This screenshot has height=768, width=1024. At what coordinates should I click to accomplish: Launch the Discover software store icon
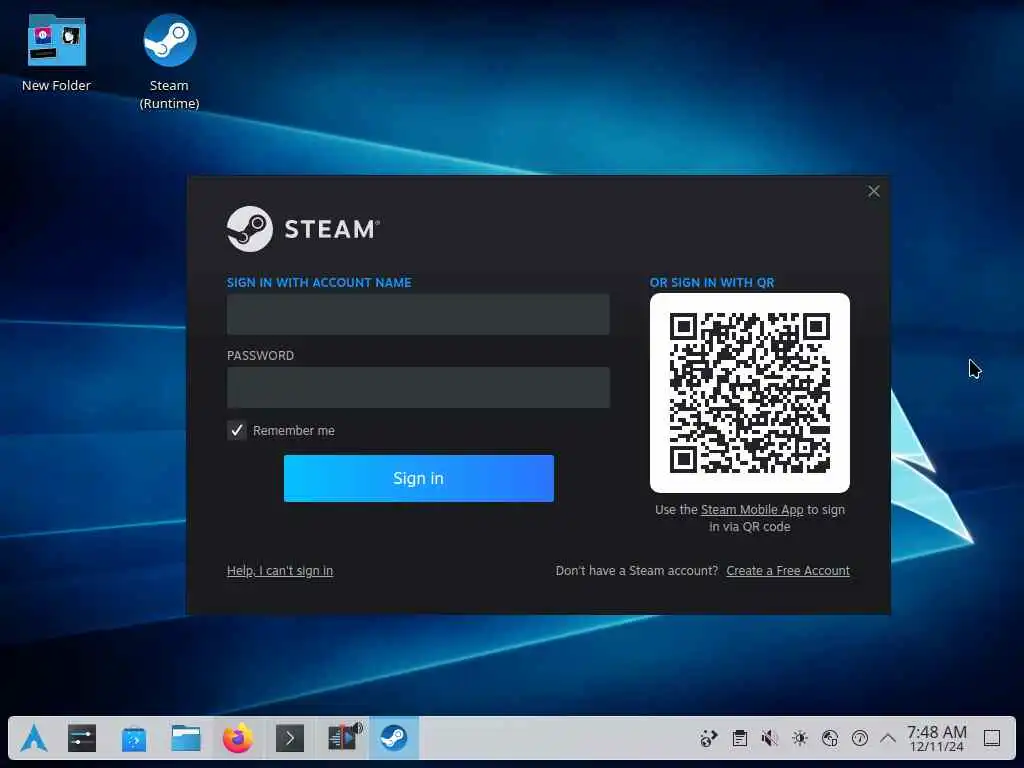pyautogui.click(x=134, y=739)
